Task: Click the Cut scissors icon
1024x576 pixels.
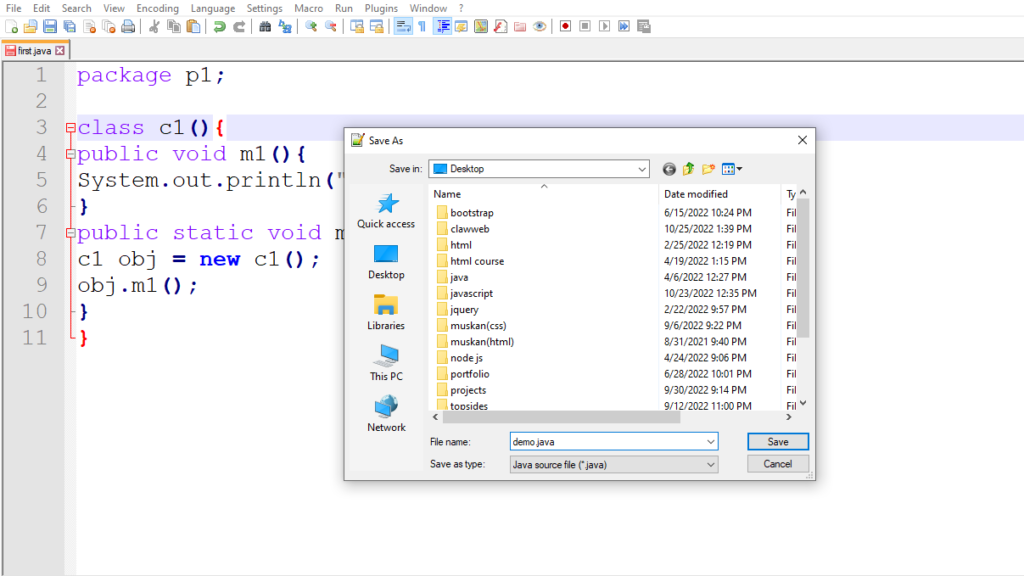Action: [x=154, y=27]
